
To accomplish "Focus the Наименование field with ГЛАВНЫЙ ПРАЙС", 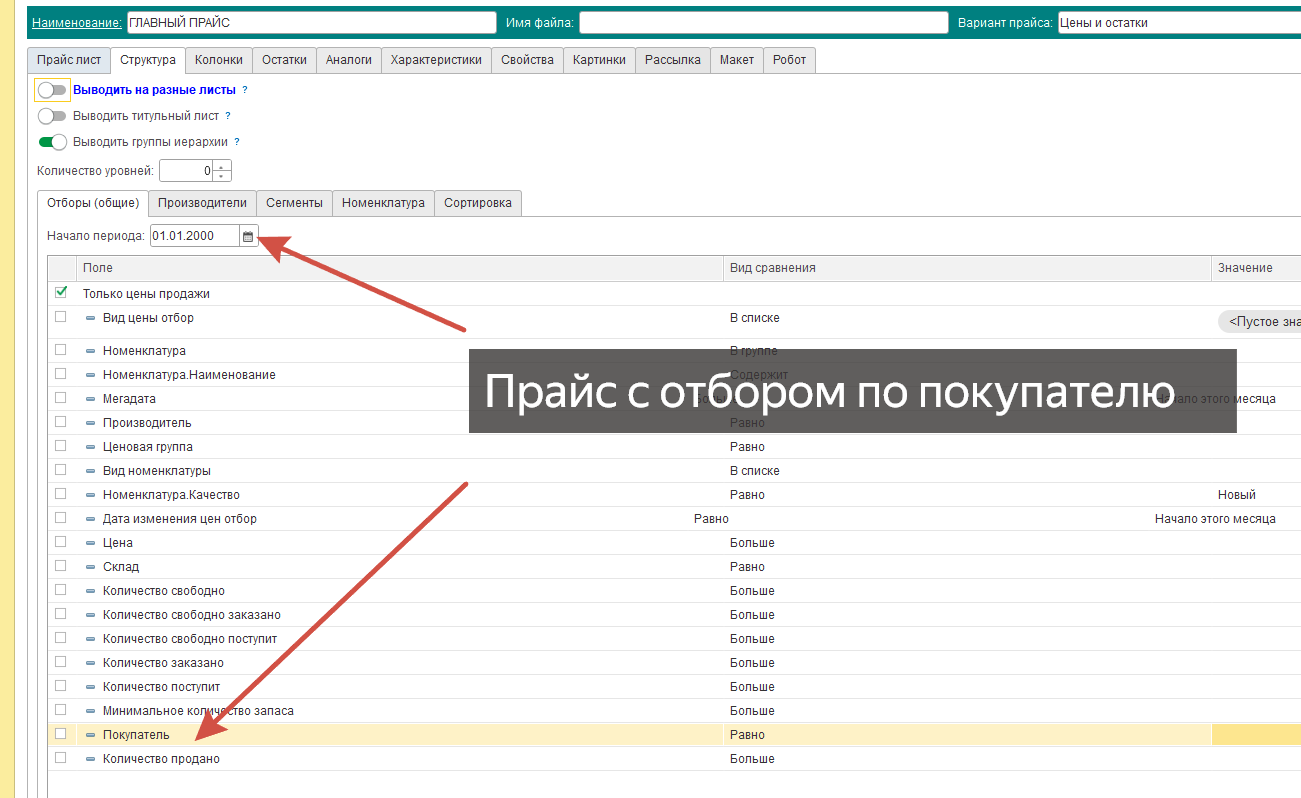I will (311, 22).
